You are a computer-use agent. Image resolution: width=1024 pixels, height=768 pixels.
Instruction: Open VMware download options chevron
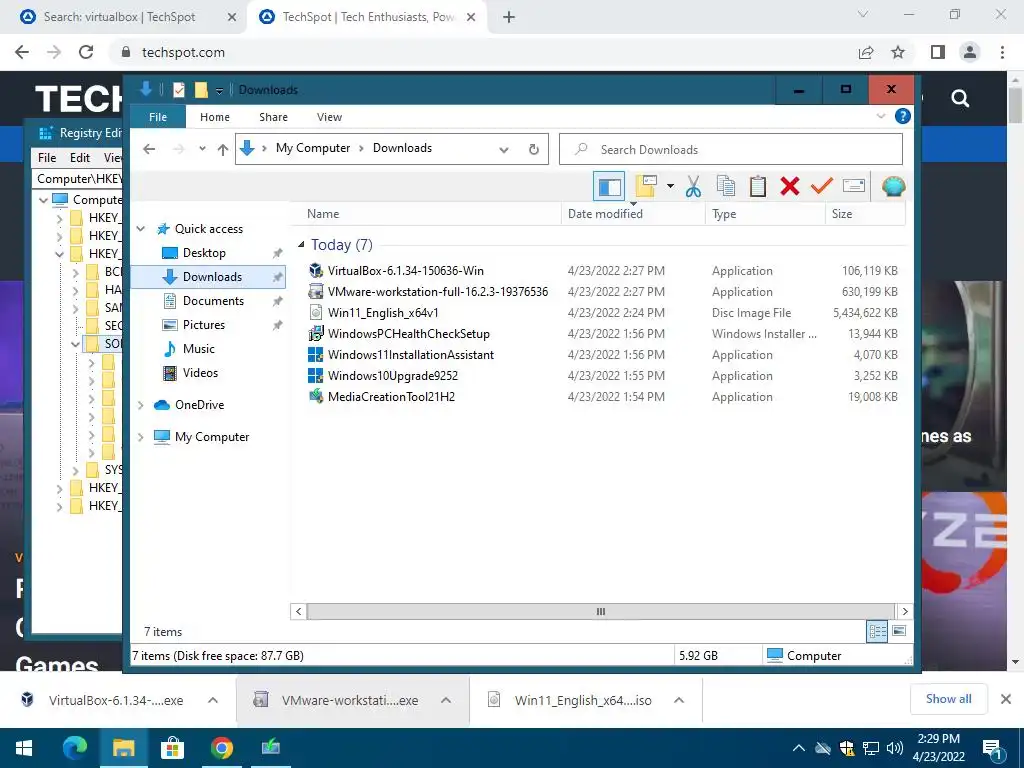pyautogui.click(x=446, y=700)
